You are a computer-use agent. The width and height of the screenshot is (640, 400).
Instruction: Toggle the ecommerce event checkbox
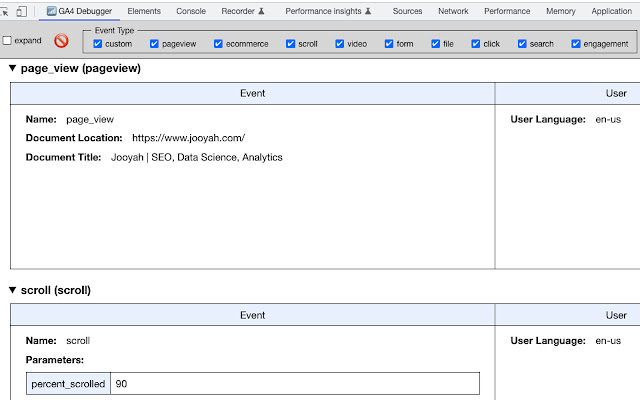pyautogui.click(x=218, y=44)
